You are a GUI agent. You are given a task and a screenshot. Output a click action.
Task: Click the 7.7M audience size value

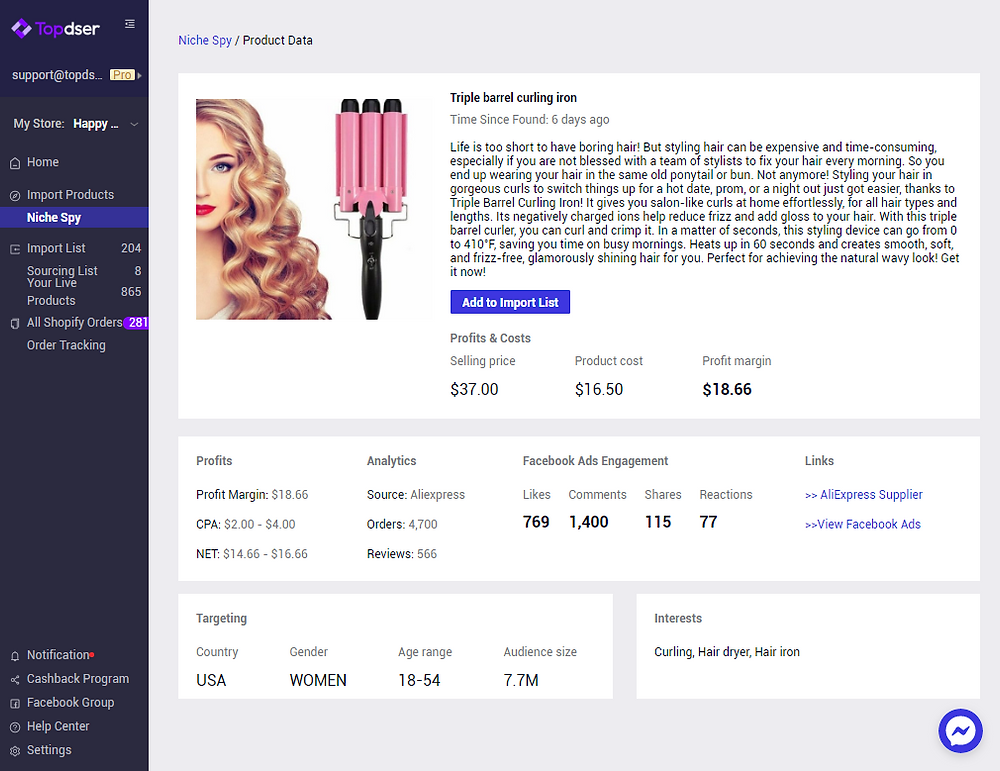coord(521,680)
